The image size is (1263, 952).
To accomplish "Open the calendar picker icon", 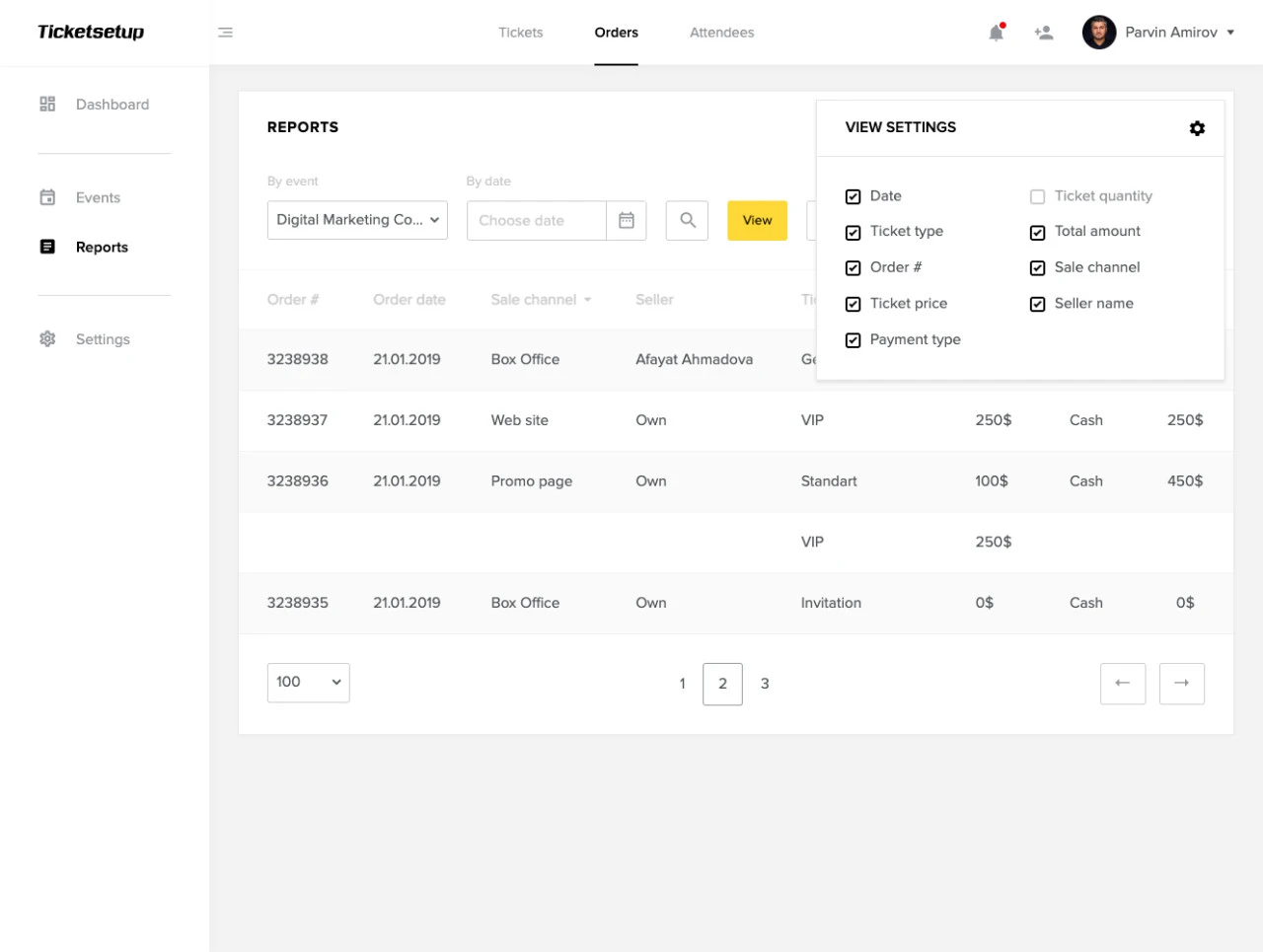I will (x=626, y=220).
